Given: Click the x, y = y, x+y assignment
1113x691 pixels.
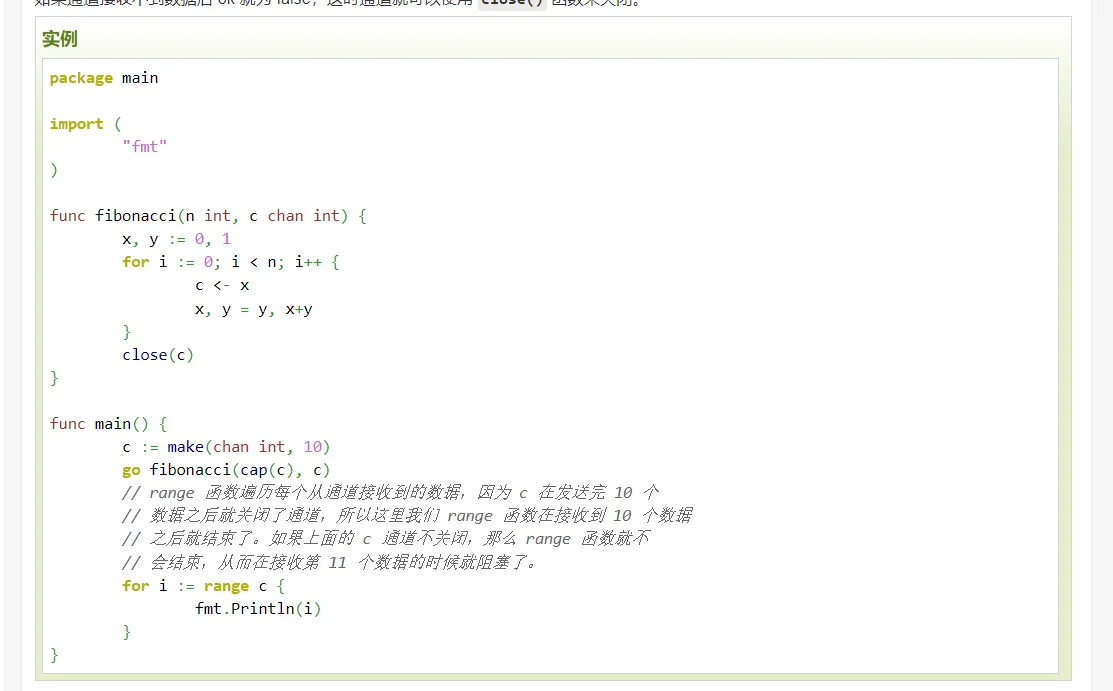Looking at the screenshot, I should coord(253,309).
